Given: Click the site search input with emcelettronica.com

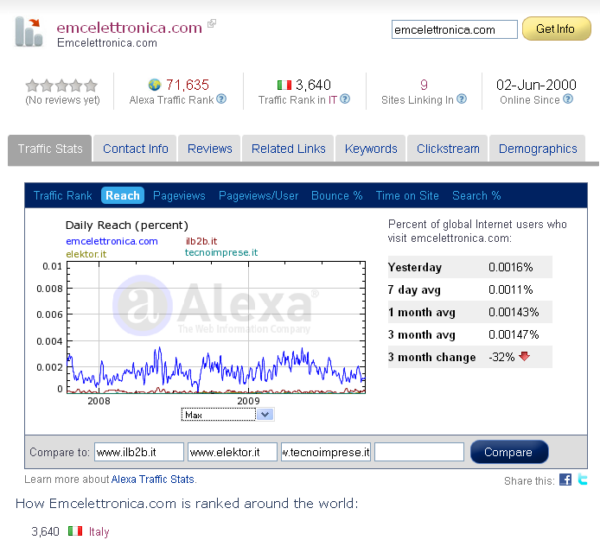Looking at the screenshot, I should click(454, 29).
